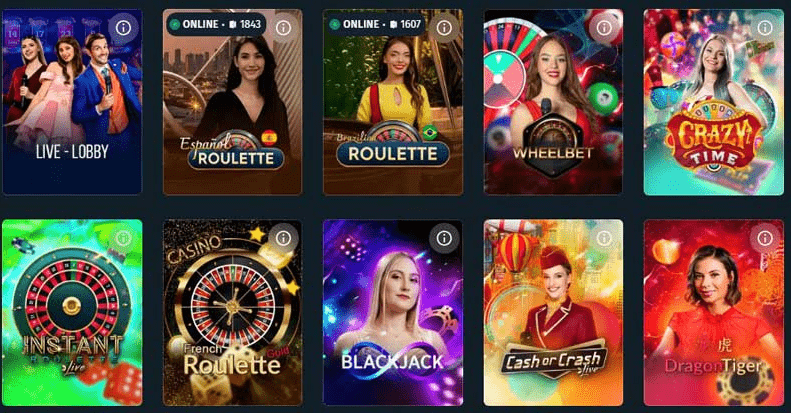Open Dragon Tiger info icon

click(764, 238)
